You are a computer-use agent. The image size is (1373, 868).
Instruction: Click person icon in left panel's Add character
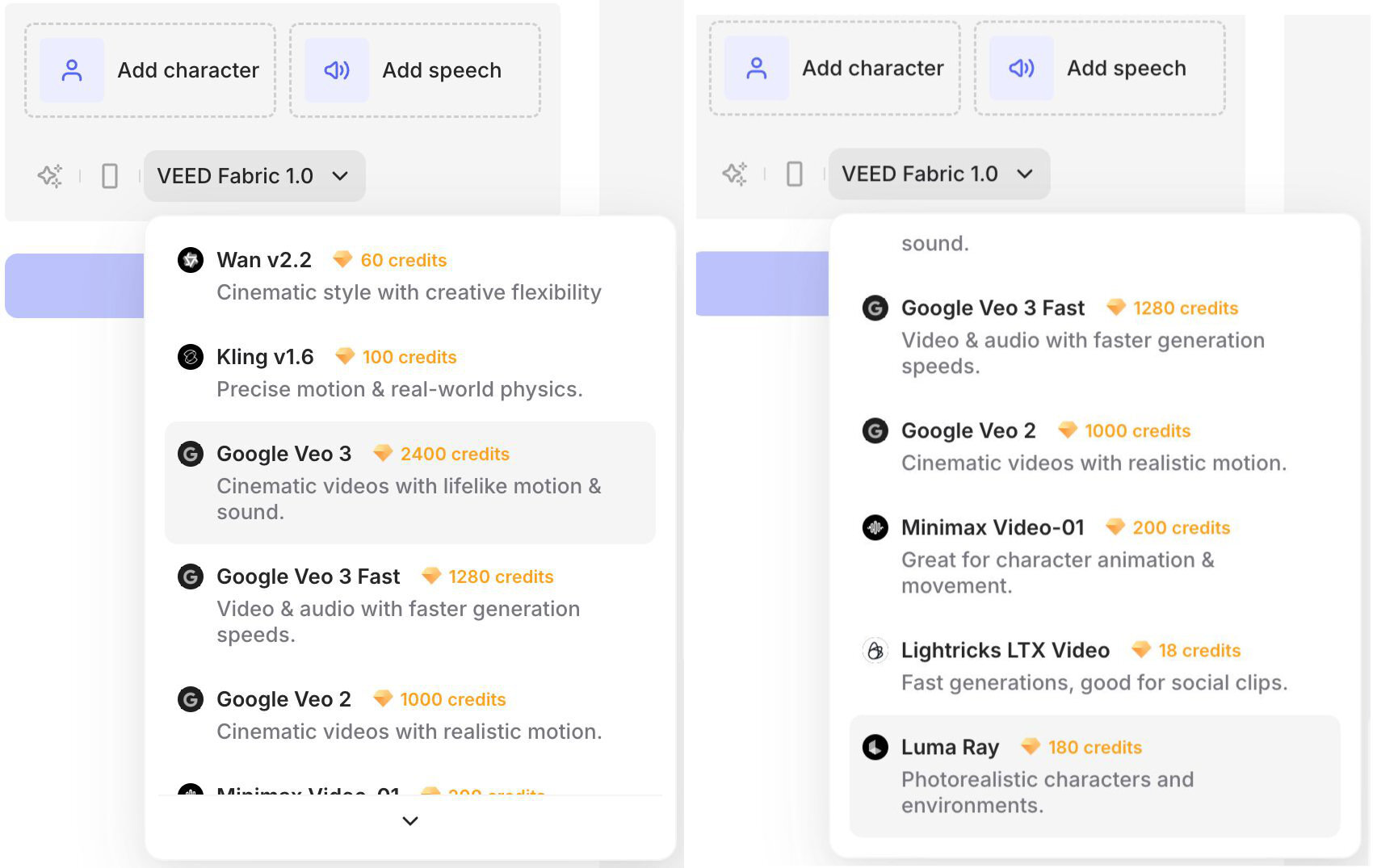[72, 70]
